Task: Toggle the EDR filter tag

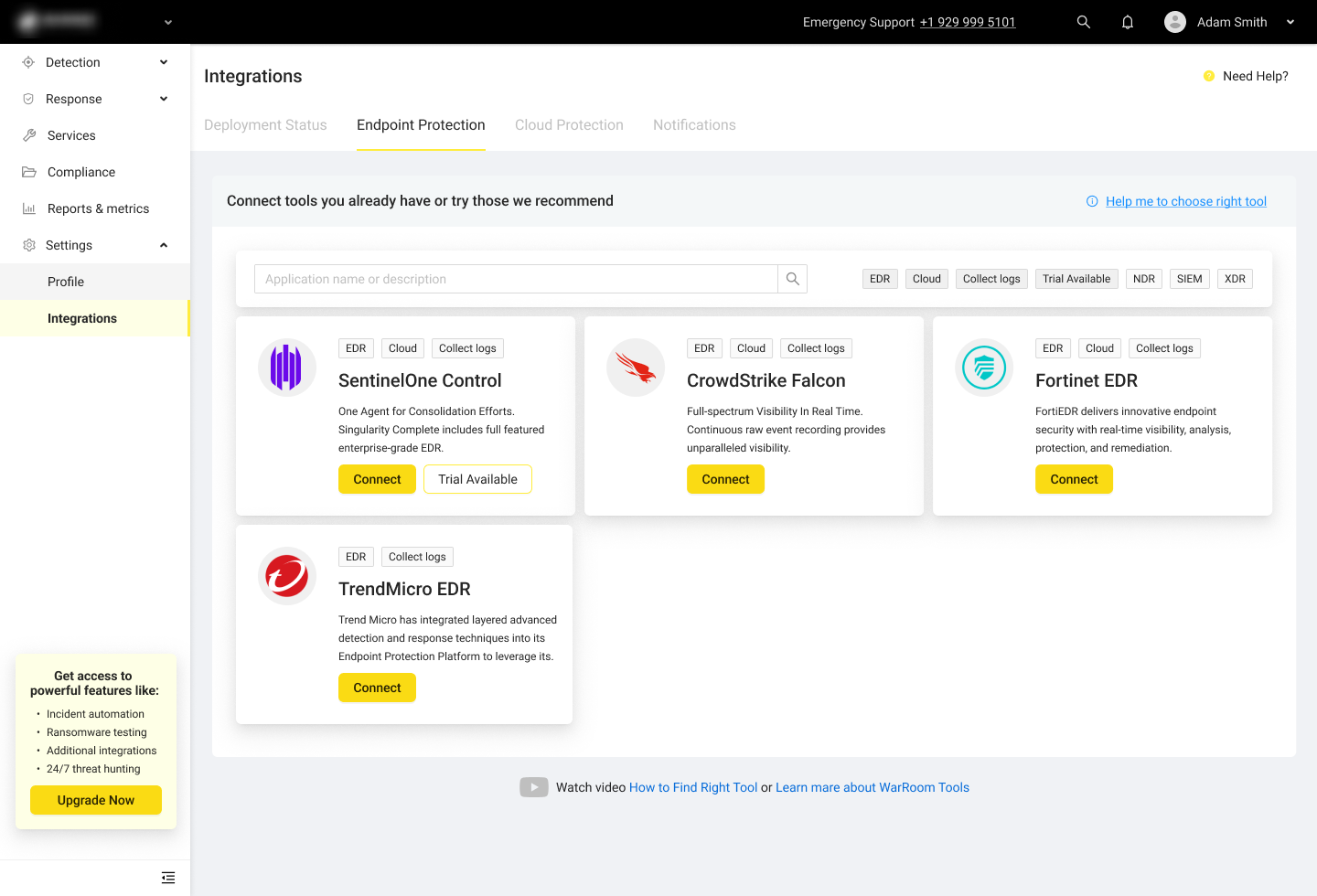Action: 880,279
